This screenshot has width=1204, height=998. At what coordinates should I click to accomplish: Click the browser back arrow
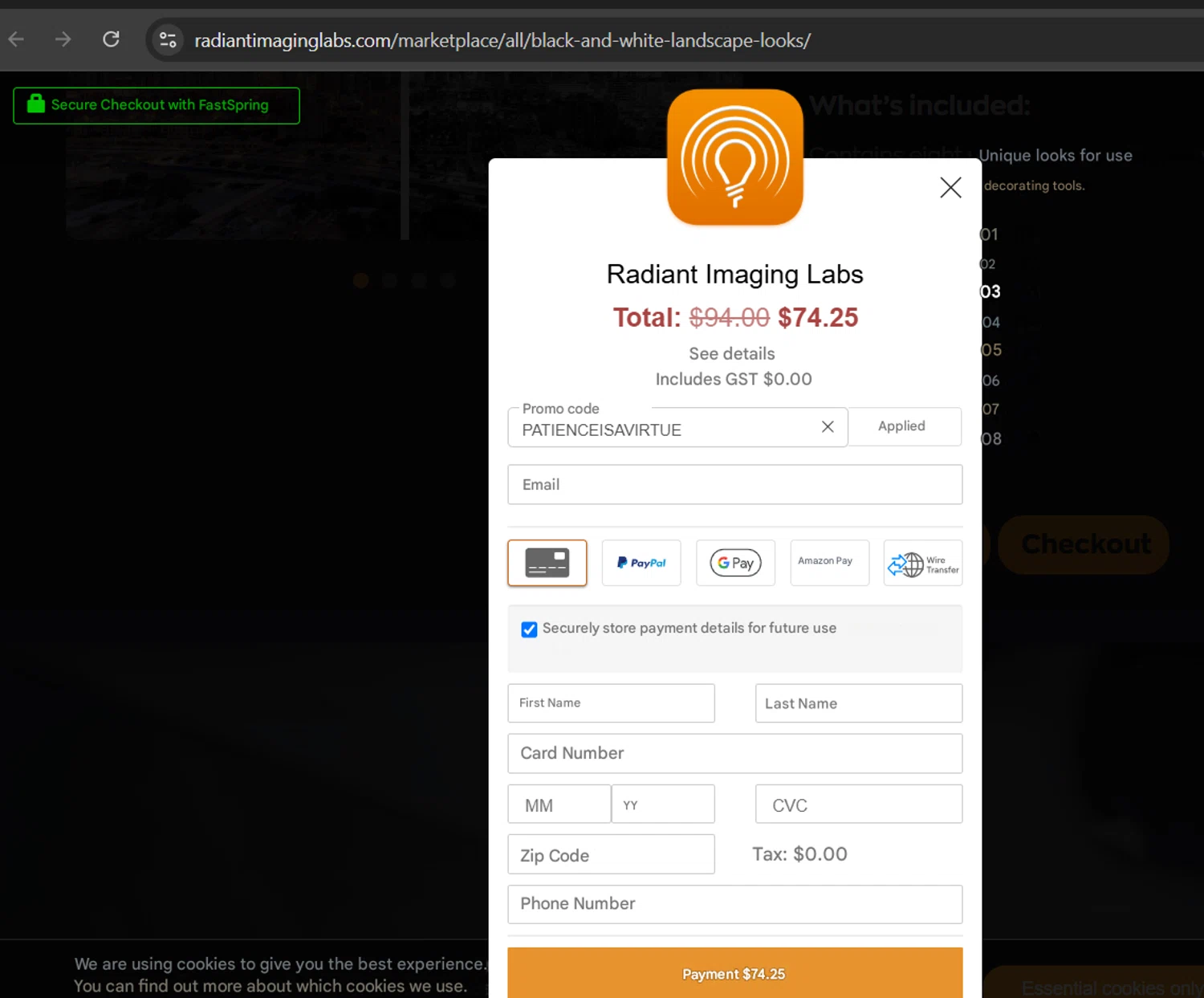tap(16, 39)
